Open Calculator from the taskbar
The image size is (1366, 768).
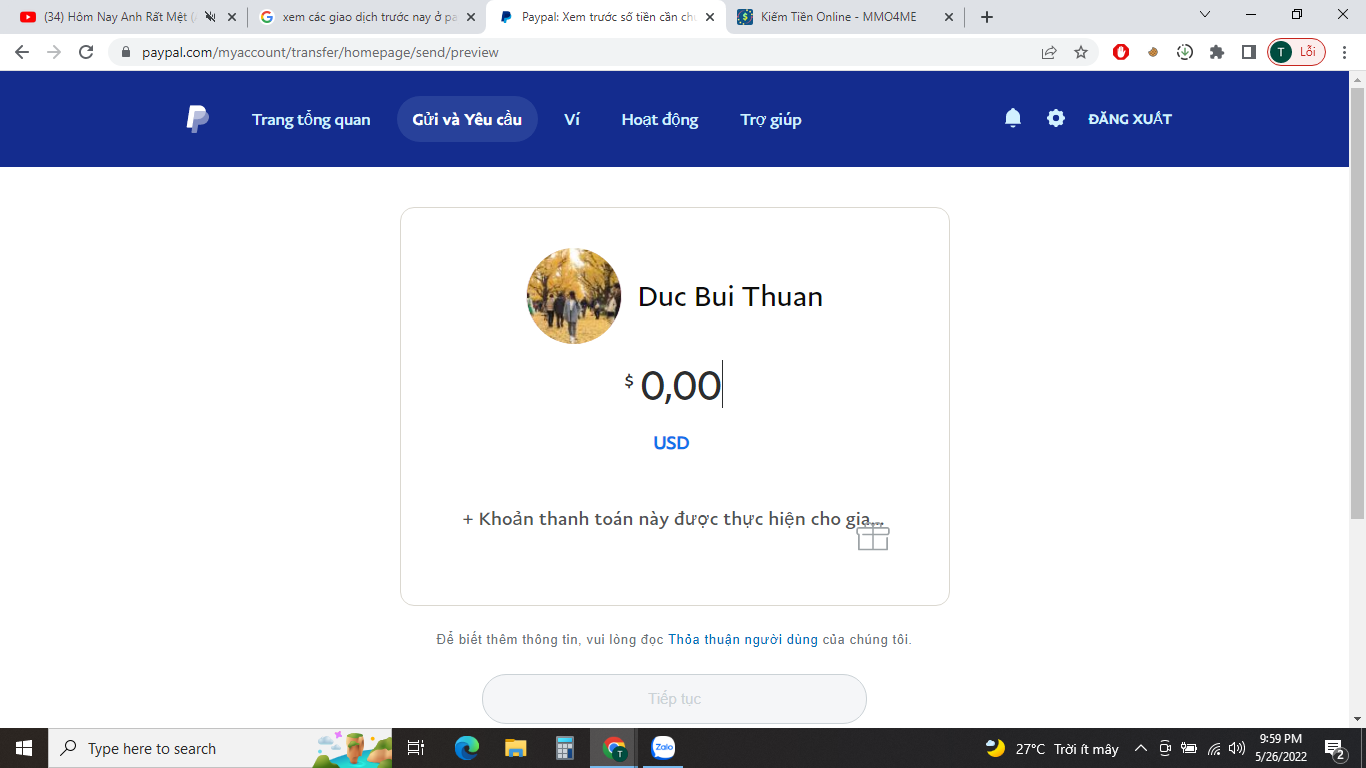click(565, 748)
